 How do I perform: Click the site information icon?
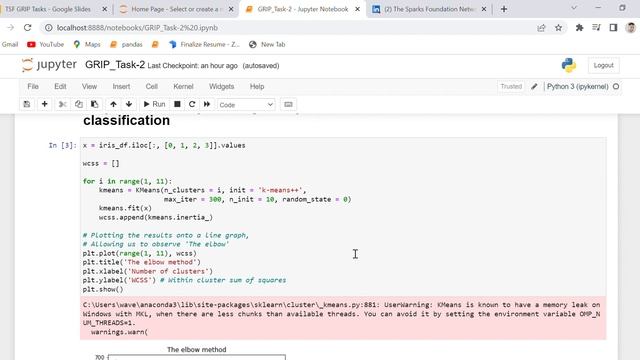coord(49,28)
